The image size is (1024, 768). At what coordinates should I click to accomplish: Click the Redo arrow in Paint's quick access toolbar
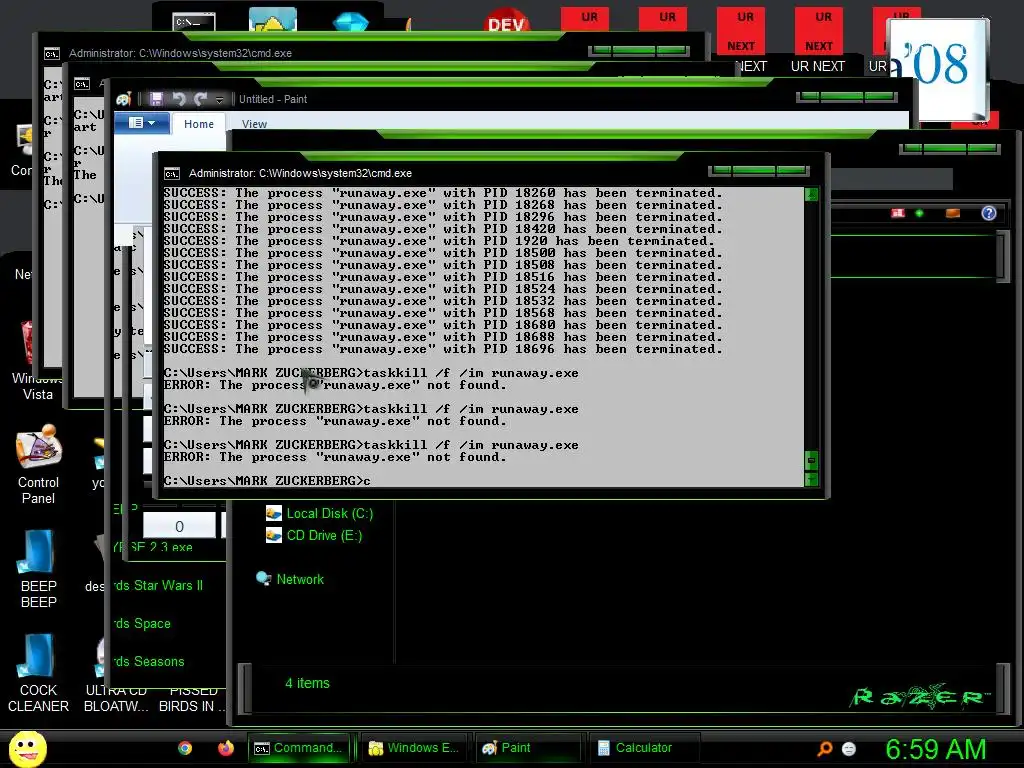[x=200, y=99]
